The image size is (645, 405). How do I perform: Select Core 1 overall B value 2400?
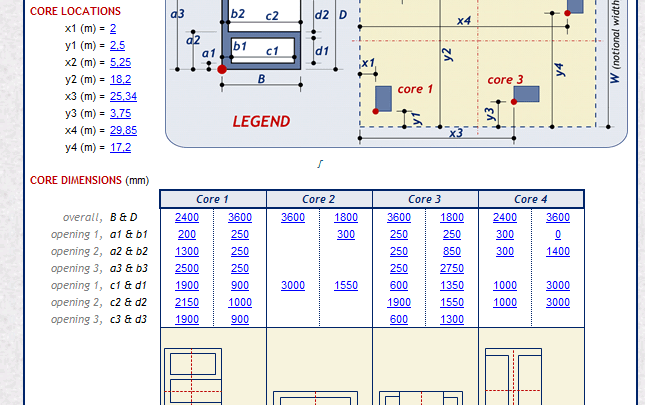tap(187, 217)
